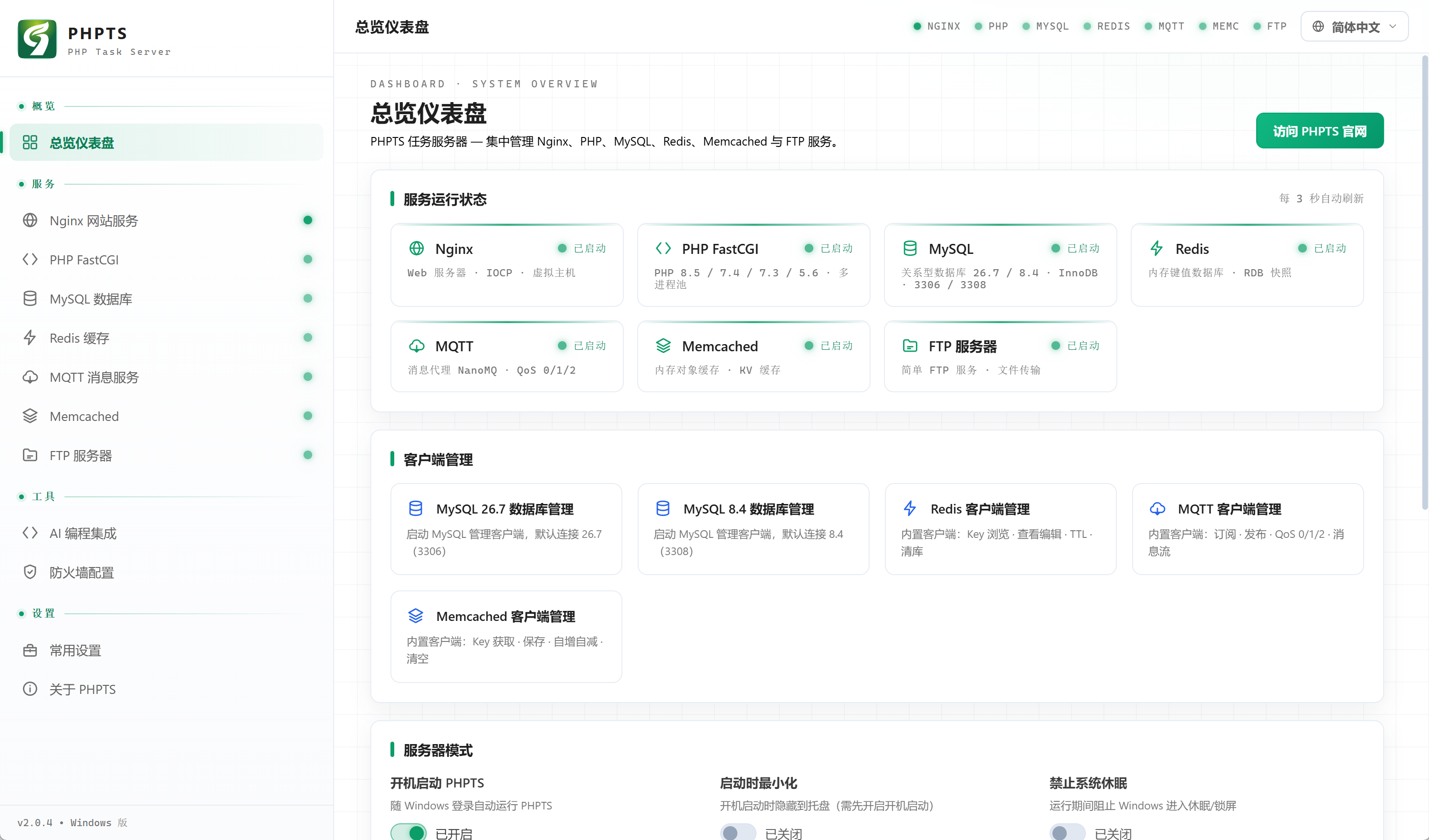Toggle the 开机启动 PHPTS switch
1429x840 pixels.
408,832
